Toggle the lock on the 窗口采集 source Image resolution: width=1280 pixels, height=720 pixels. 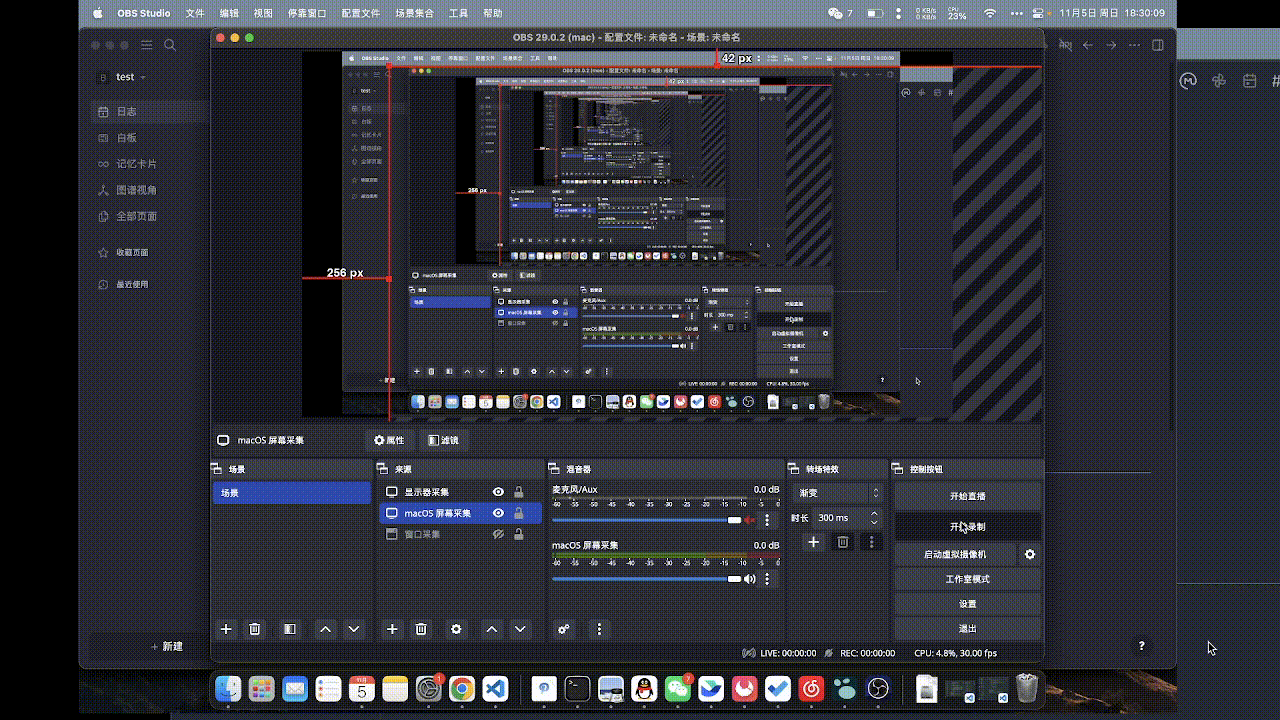518,534
